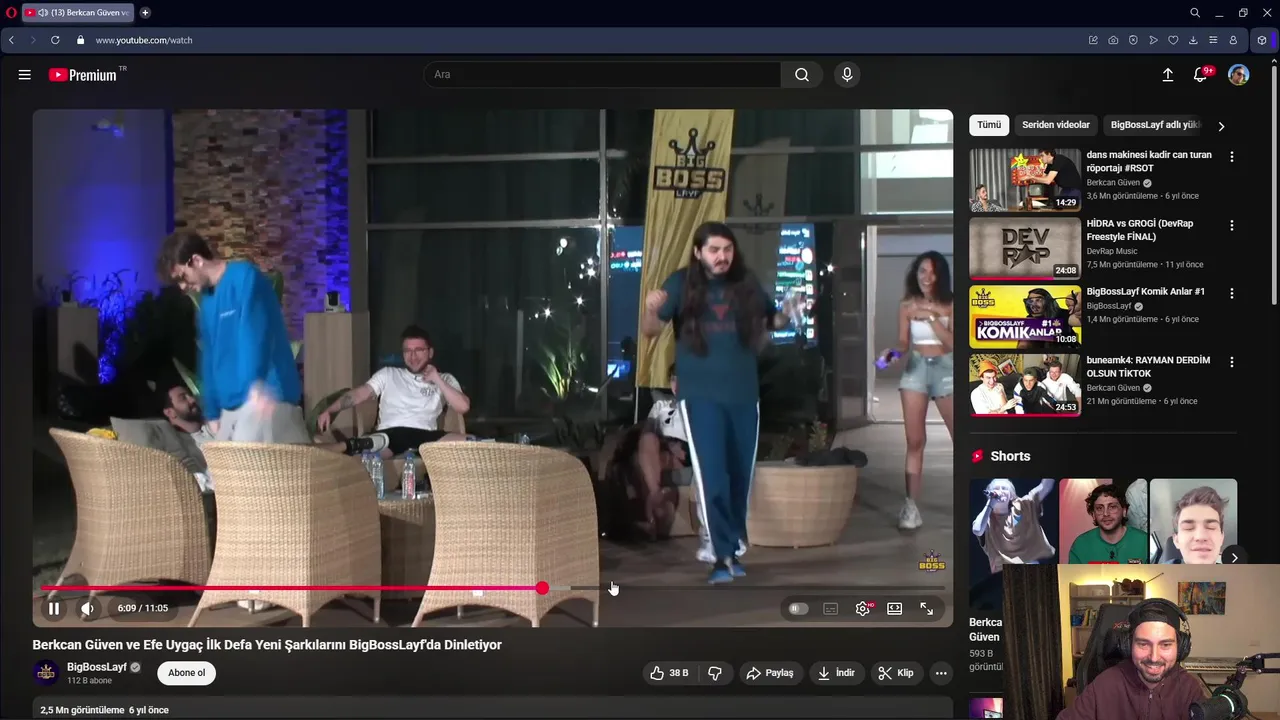The width and height of the screenshot is (1280, 720).
Task: Switch to theater mode
Action: coord(895,608)
